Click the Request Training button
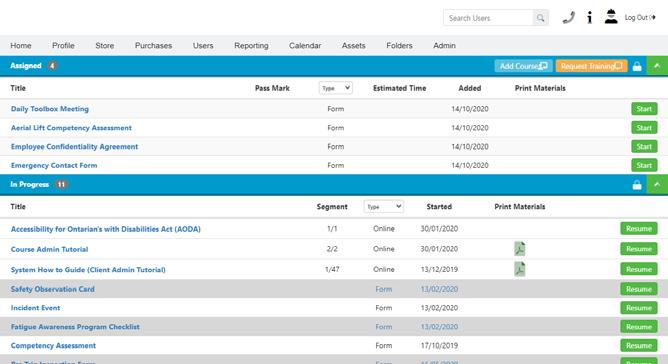The width and height of the screenshot is (668, 364). (591, 66)
